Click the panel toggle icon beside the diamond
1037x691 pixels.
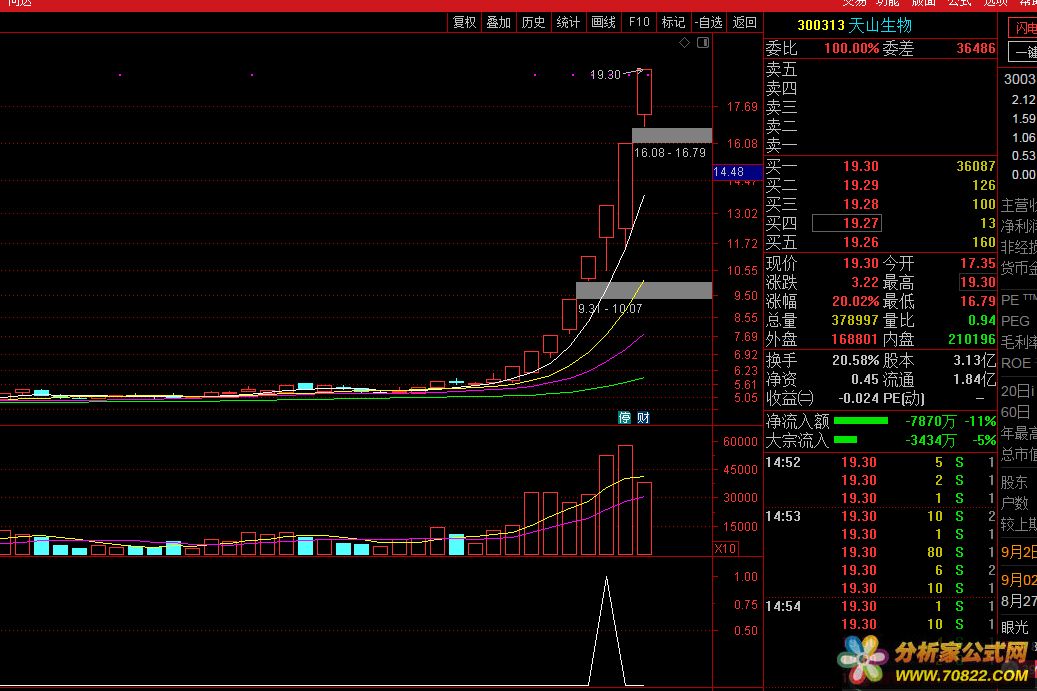click(x=703, y=42)
